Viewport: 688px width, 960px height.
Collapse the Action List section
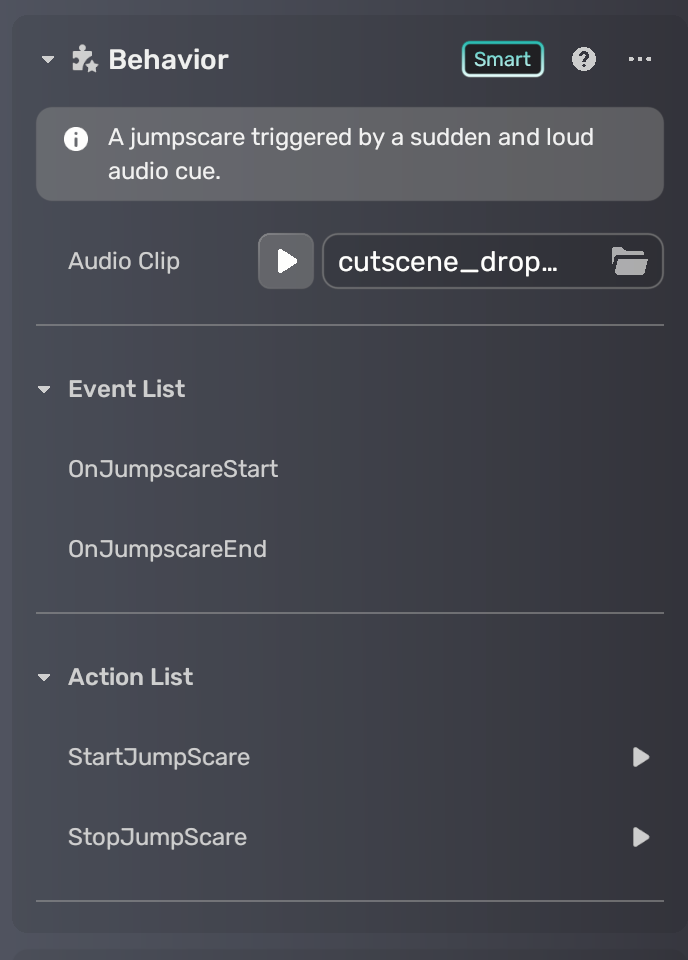click(44, 677)
